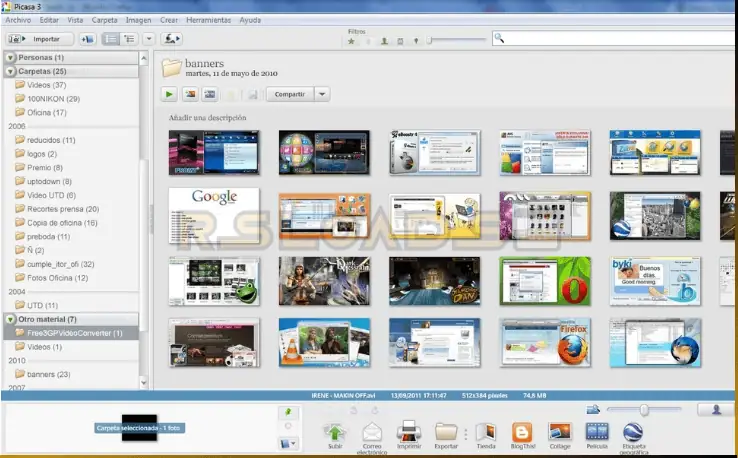Filter by starred photos
The height and width of the screenshot is (458, 738).
click(351, 41)
